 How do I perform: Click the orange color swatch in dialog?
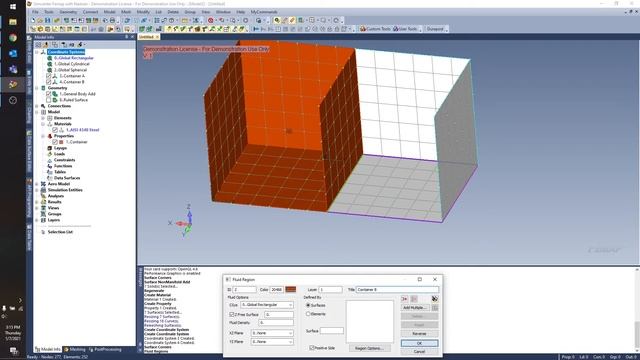(x=291, y=289)
